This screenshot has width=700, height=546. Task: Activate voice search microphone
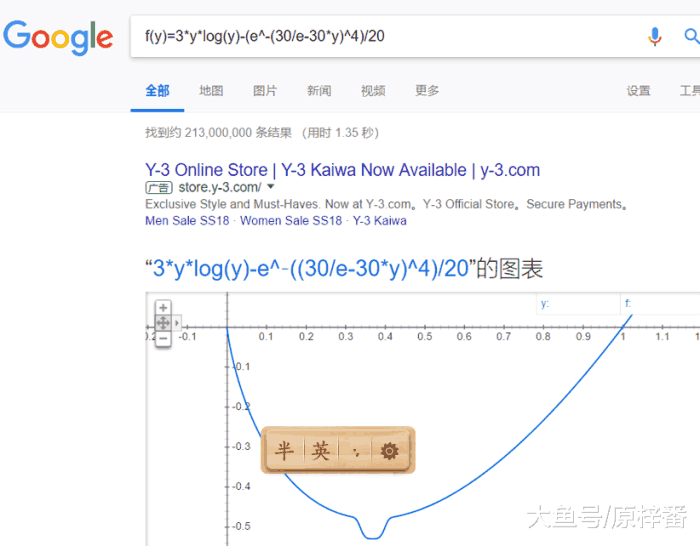click(x=655, y=37)
